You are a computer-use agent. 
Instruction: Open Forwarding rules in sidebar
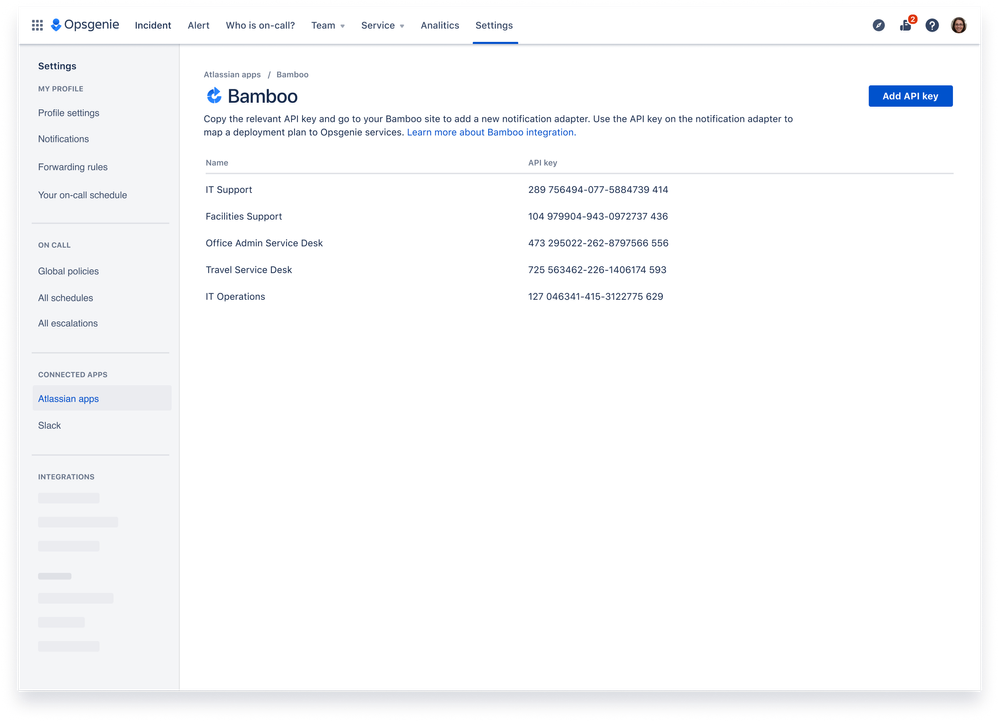point(73,167)
